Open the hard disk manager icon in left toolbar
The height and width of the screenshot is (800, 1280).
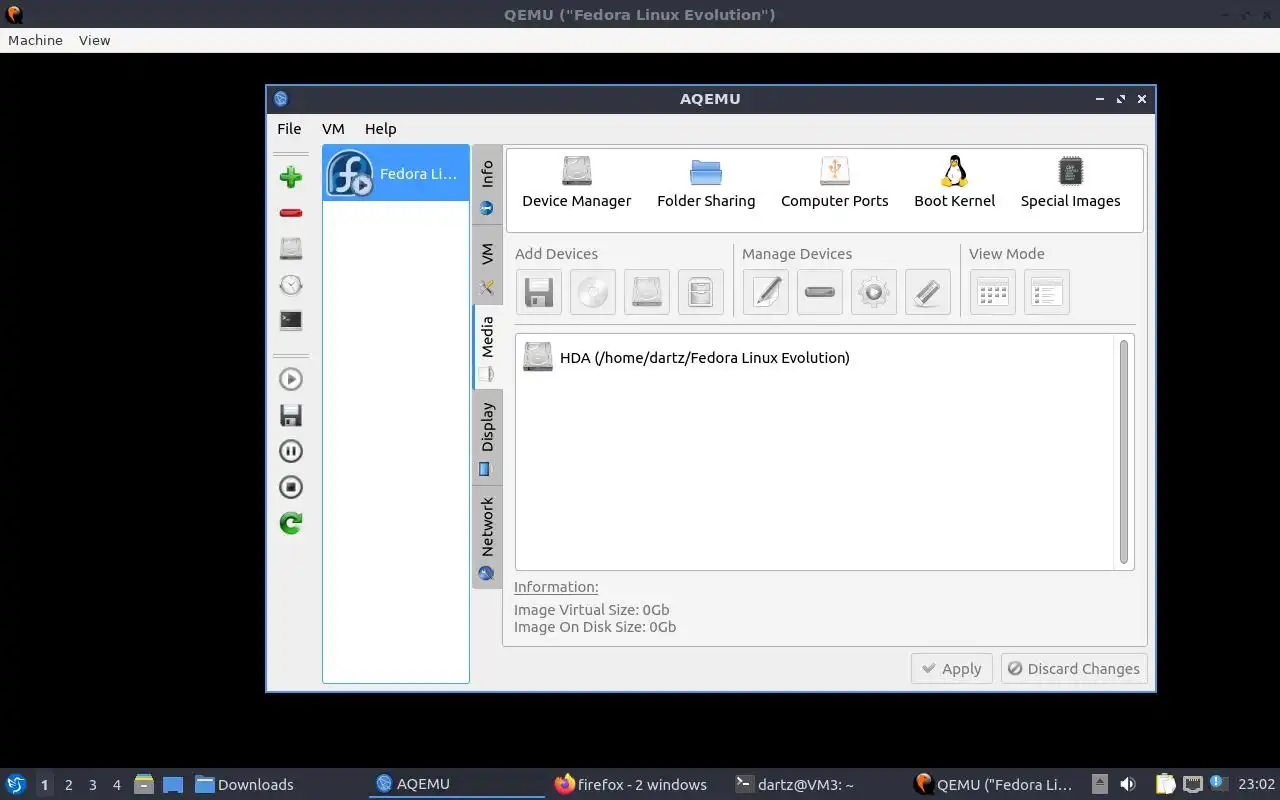[291, 248]
